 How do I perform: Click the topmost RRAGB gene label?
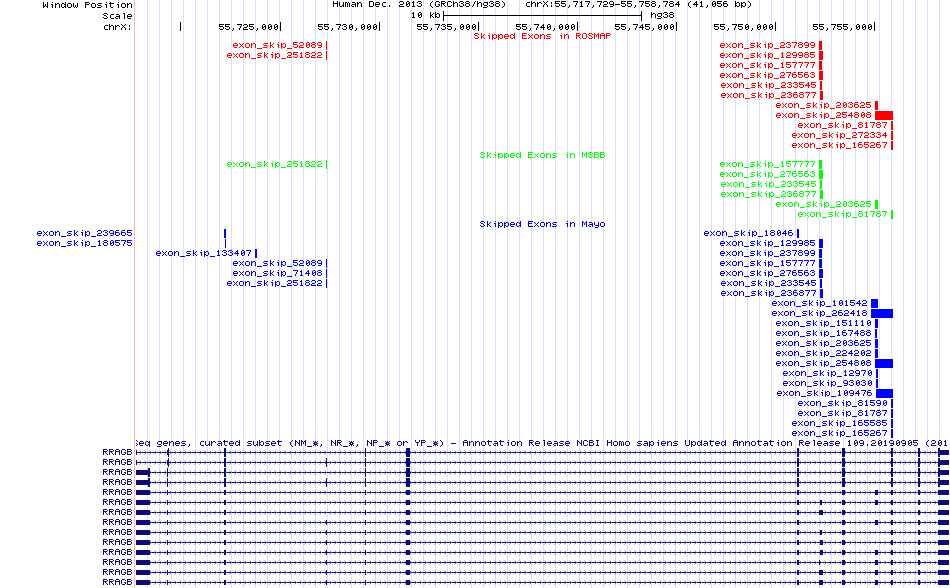tap(117, 452)
